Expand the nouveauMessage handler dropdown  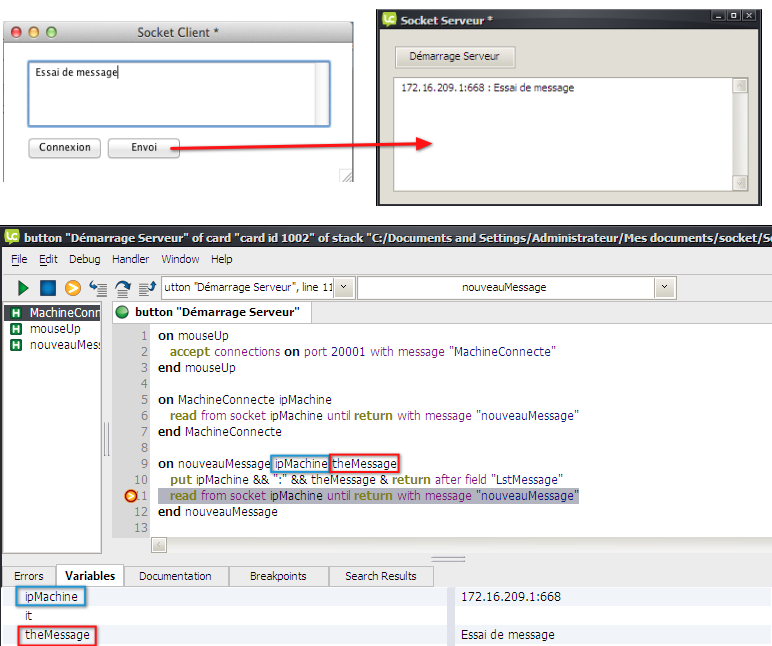click(665, 288)
